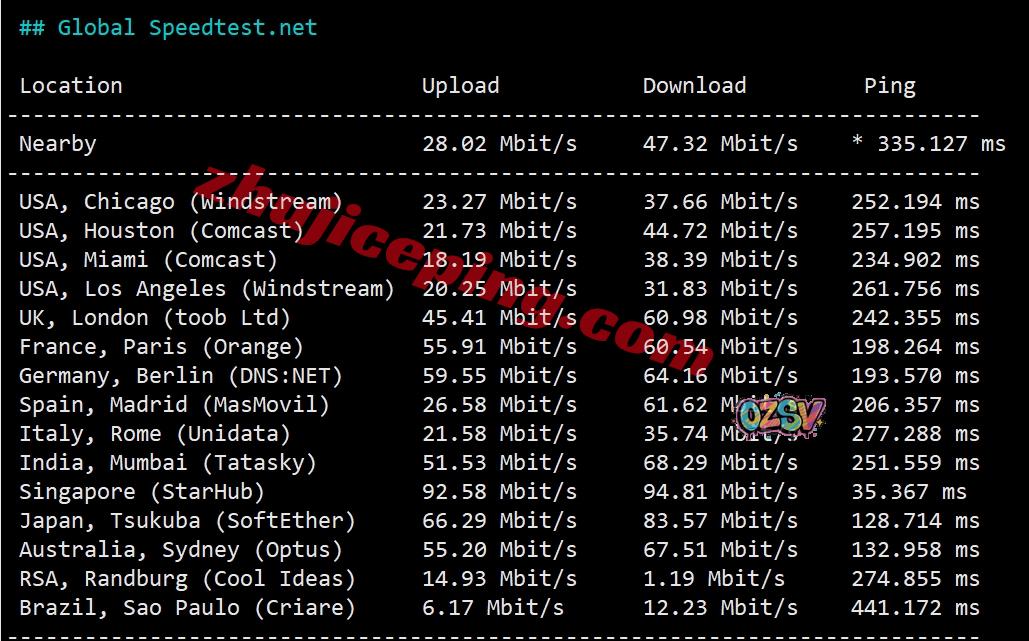Click the red zhujiceping.com watermark text
Image resolution: width=1029 pixels, height=641 pixels.
[x=459, y=268]
